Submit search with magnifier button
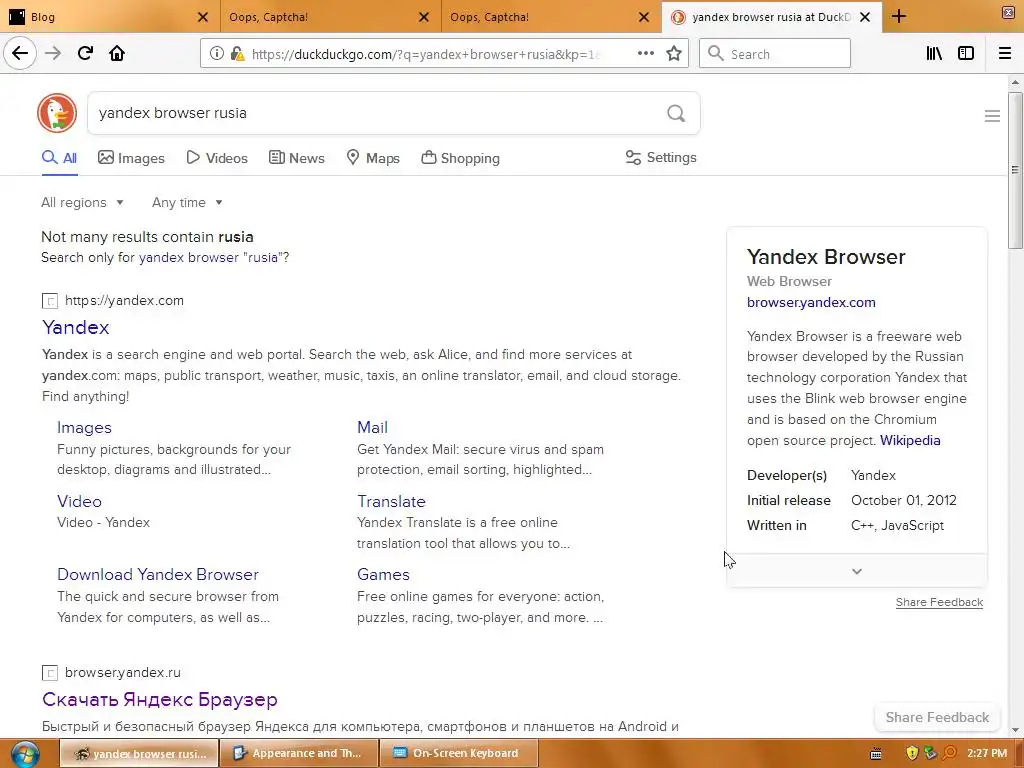Screen dimensions: 1024x768 tap(676, 114)
